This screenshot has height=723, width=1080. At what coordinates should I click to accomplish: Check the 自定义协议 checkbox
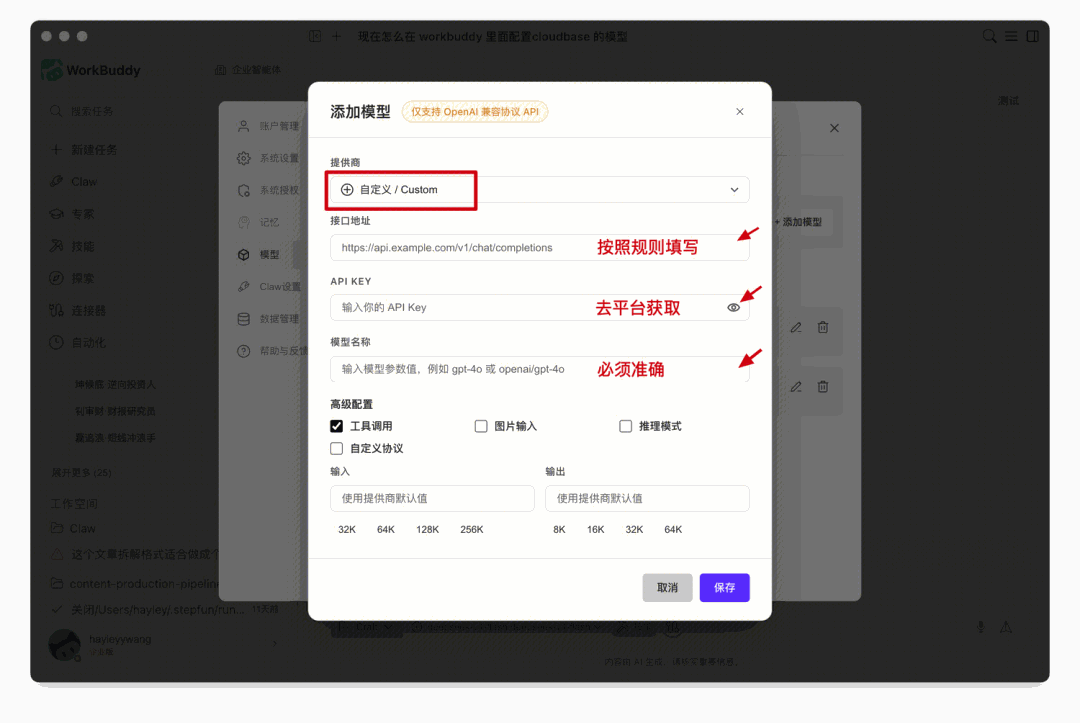[336, 448]
